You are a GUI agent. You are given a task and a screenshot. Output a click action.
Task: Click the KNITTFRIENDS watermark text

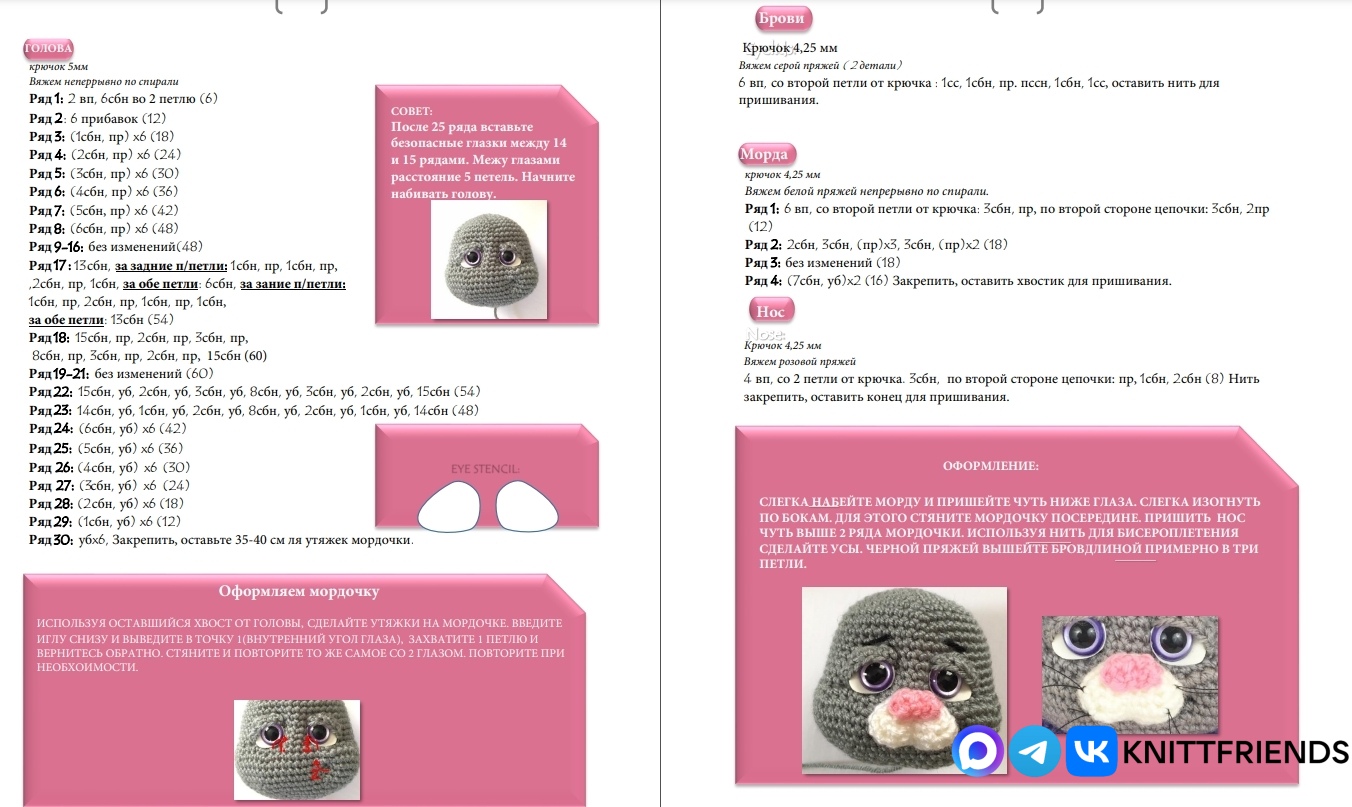(1235, 752)
